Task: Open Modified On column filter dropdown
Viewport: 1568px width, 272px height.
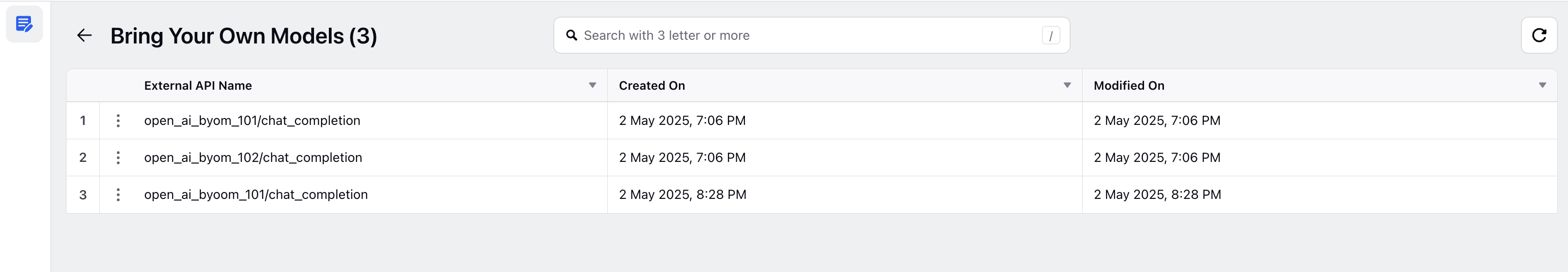Action: [x=1543, y=86]
